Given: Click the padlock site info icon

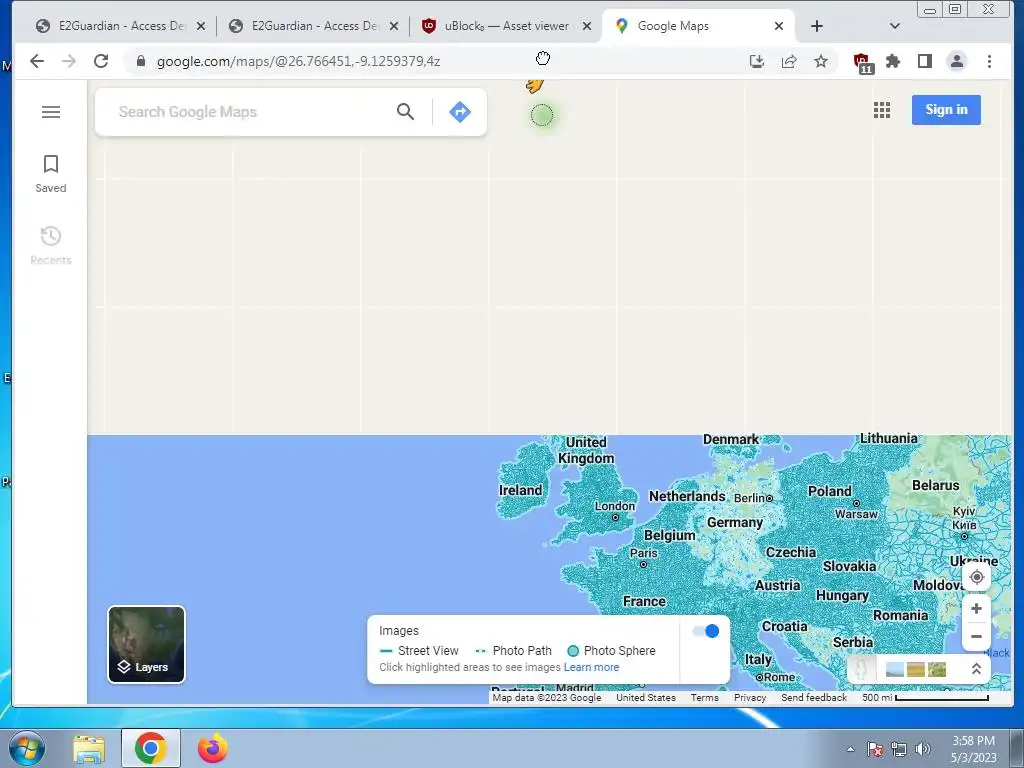Looking at the screenshot, I should click(x=140, y=61).
